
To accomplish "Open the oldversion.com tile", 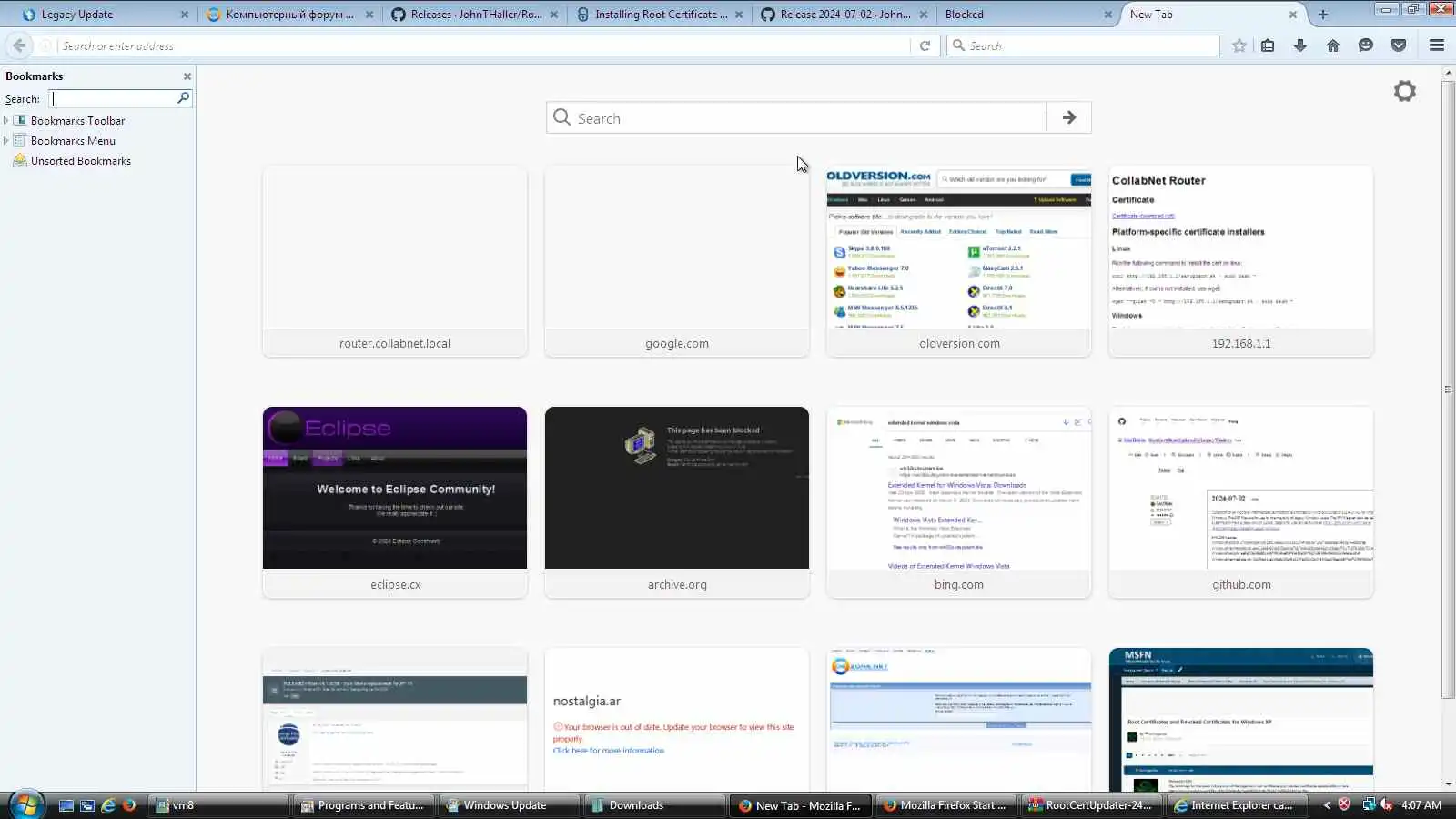I will 959,261.
